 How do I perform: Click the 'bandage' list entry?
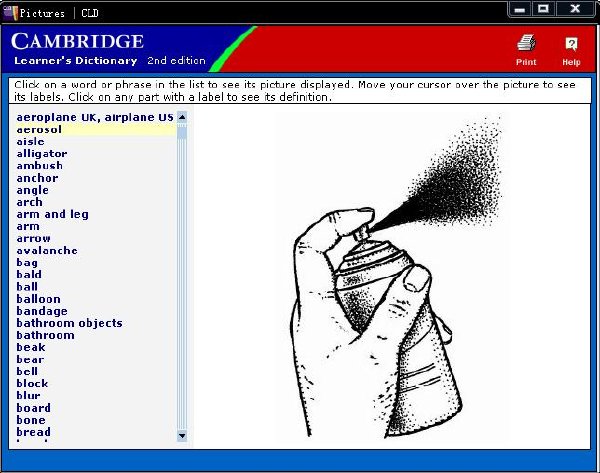[42, 311]
